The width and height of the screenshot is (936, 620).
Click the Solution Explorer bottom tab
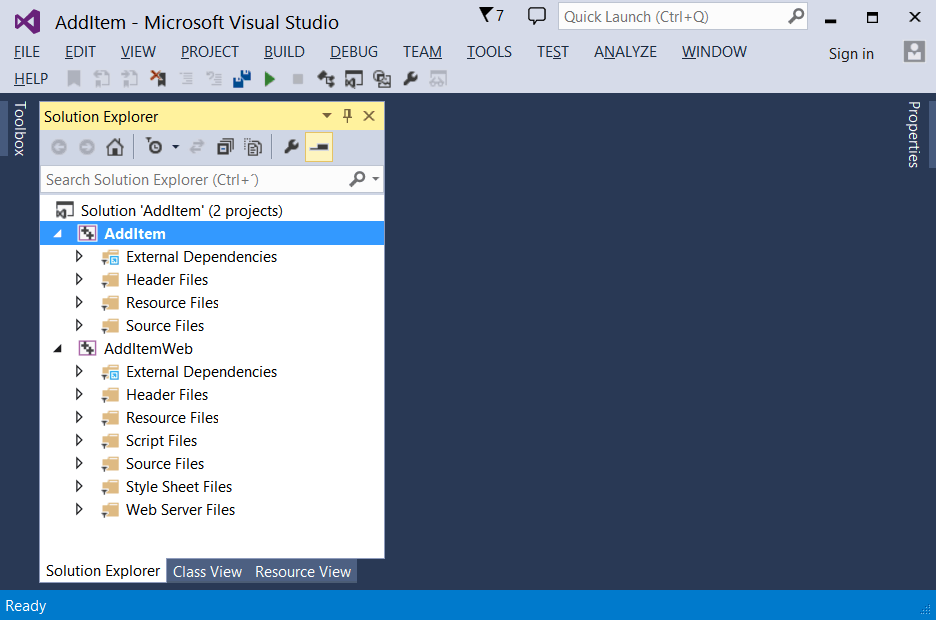pos(103,571)
